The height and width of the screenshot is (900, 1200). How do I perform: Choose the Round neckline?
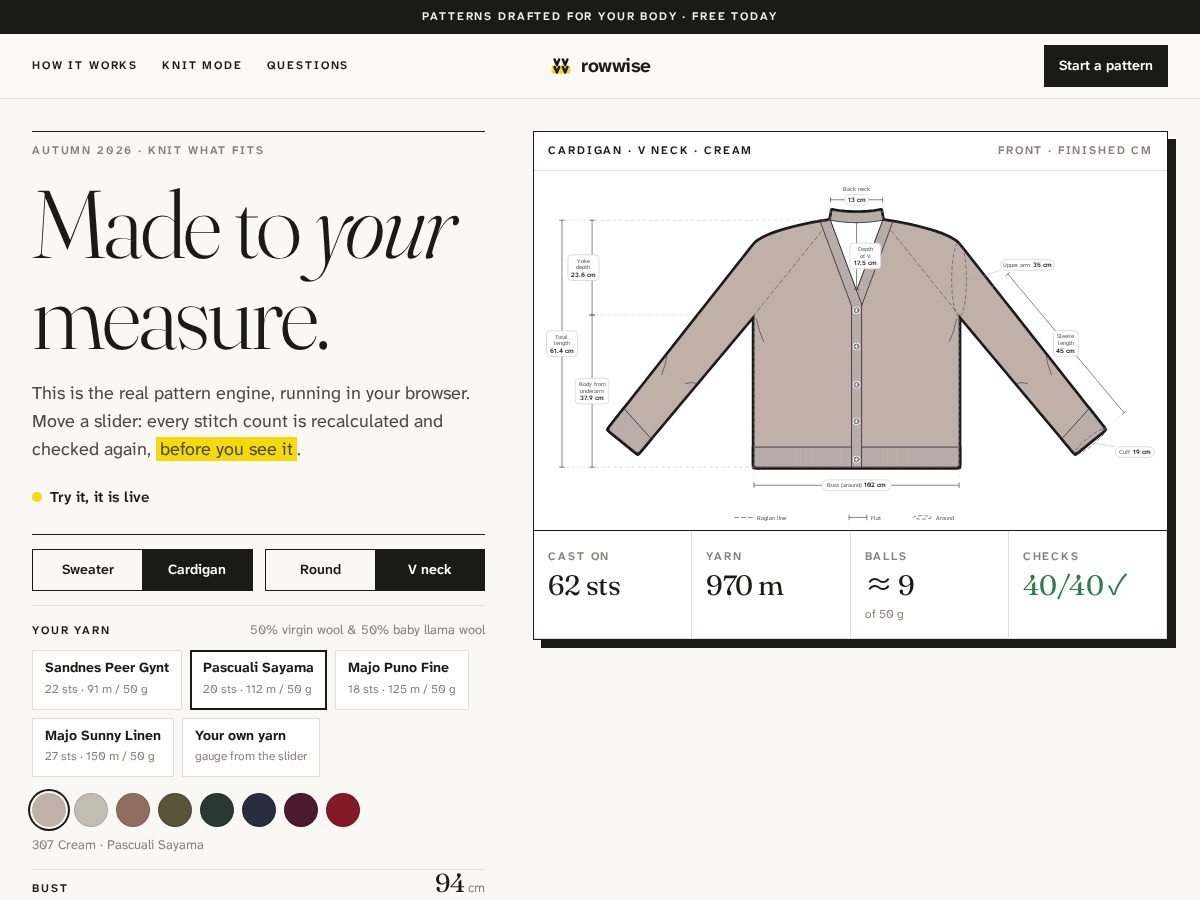(x=320, y=570)
